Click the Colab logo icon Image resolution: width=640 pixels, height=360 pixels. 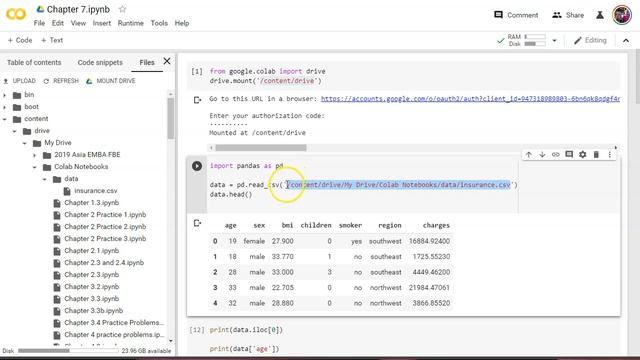(x=16, y=15)
